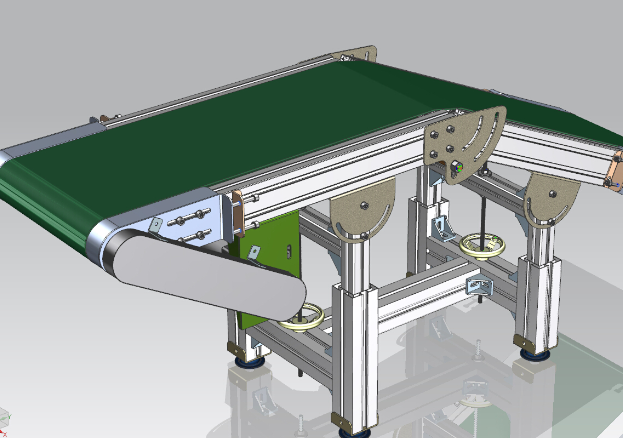Select the horizontal cross beam joining the legs
Viewport: 623px width, 438px height.
click(429, 298)
